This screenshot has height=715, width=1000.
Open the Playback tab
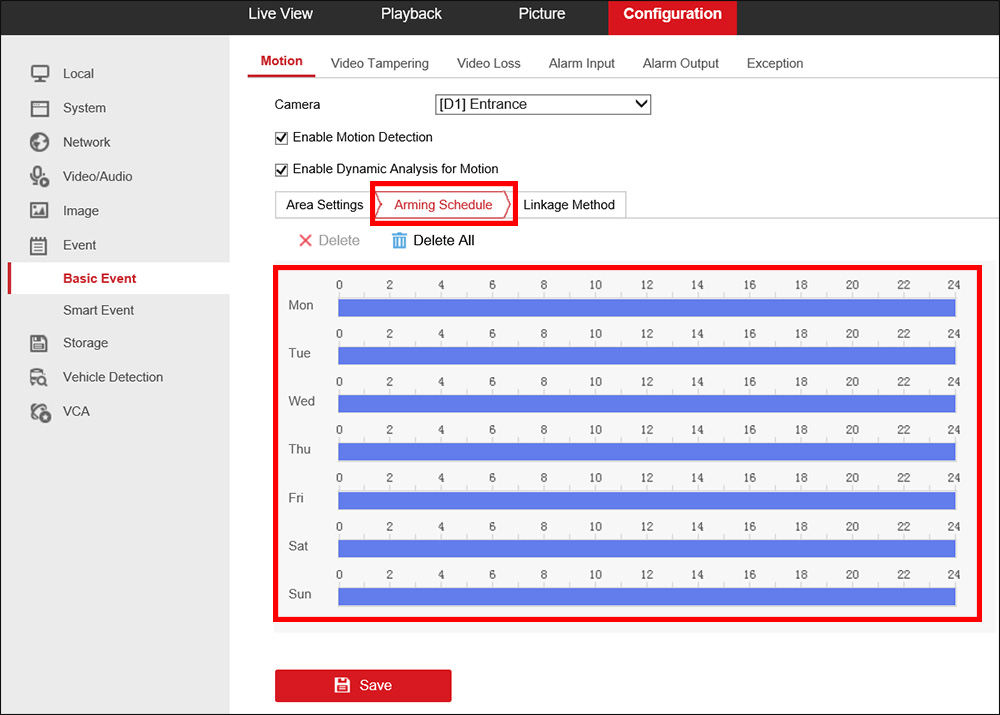411,14
